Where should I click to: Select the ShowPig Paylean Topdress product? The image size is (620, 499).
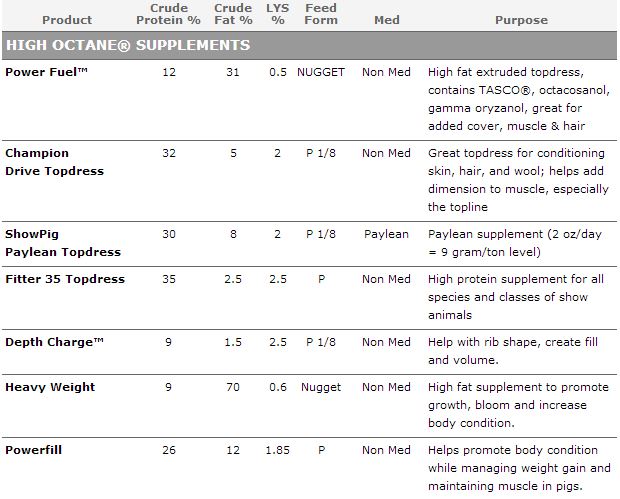[62, 243]
